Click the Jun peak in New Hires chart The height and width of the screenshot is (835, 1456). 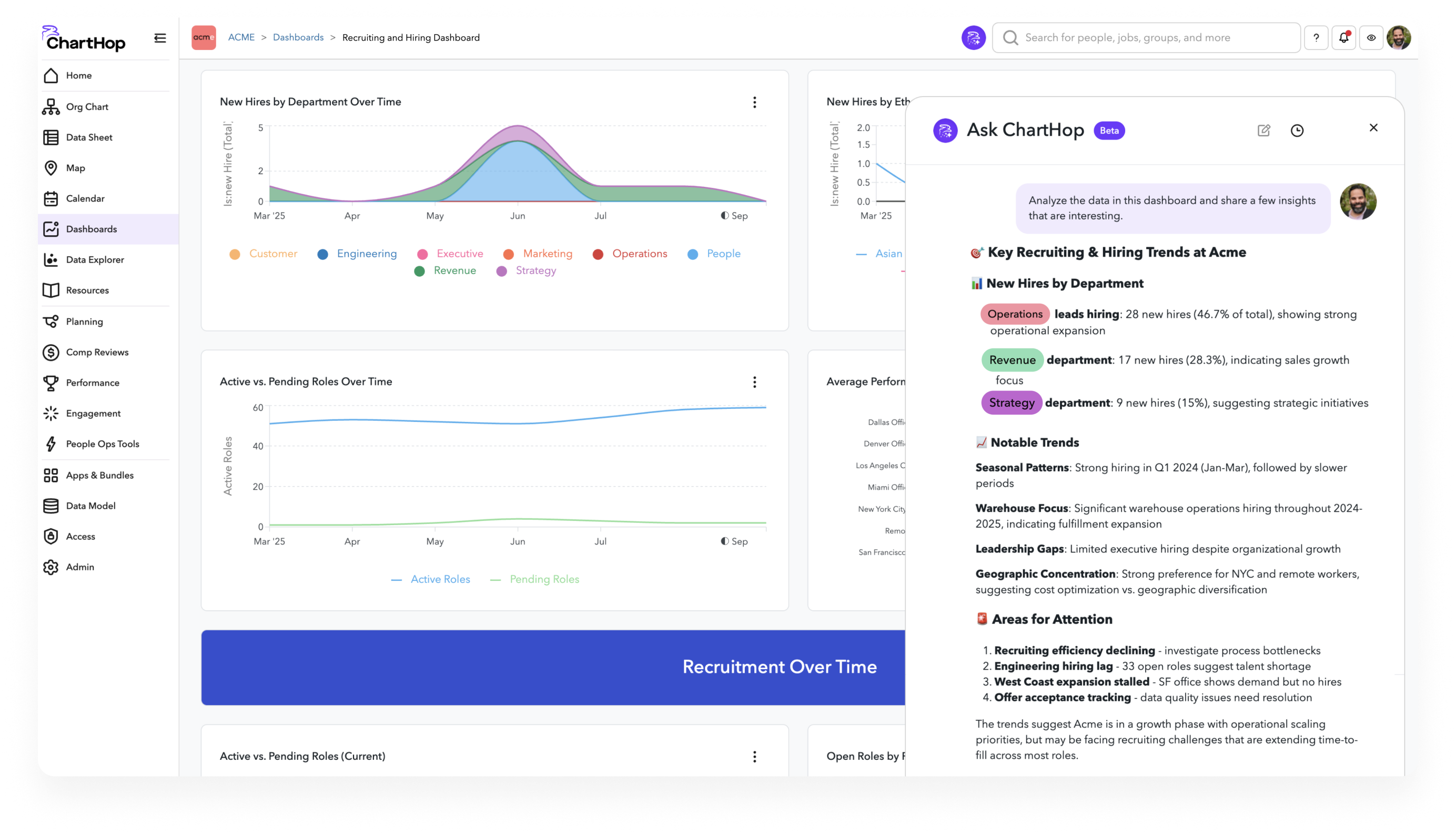[x=518, y=126]
